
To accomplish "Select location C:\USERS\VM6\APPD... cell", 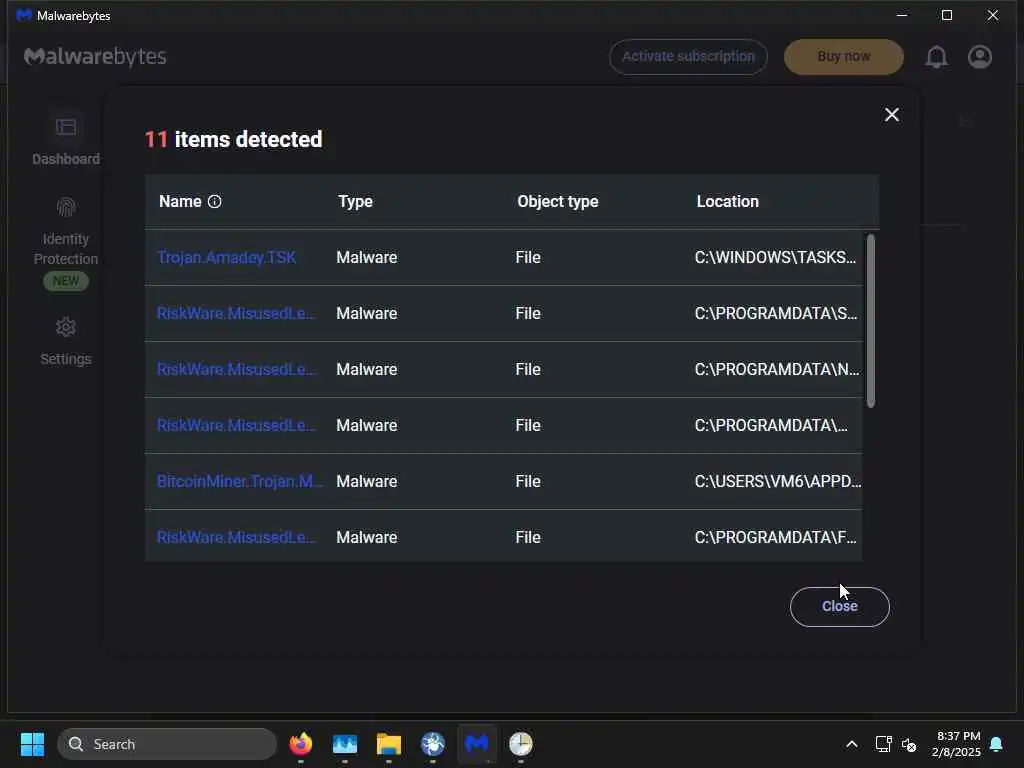I will click(778, 481).
